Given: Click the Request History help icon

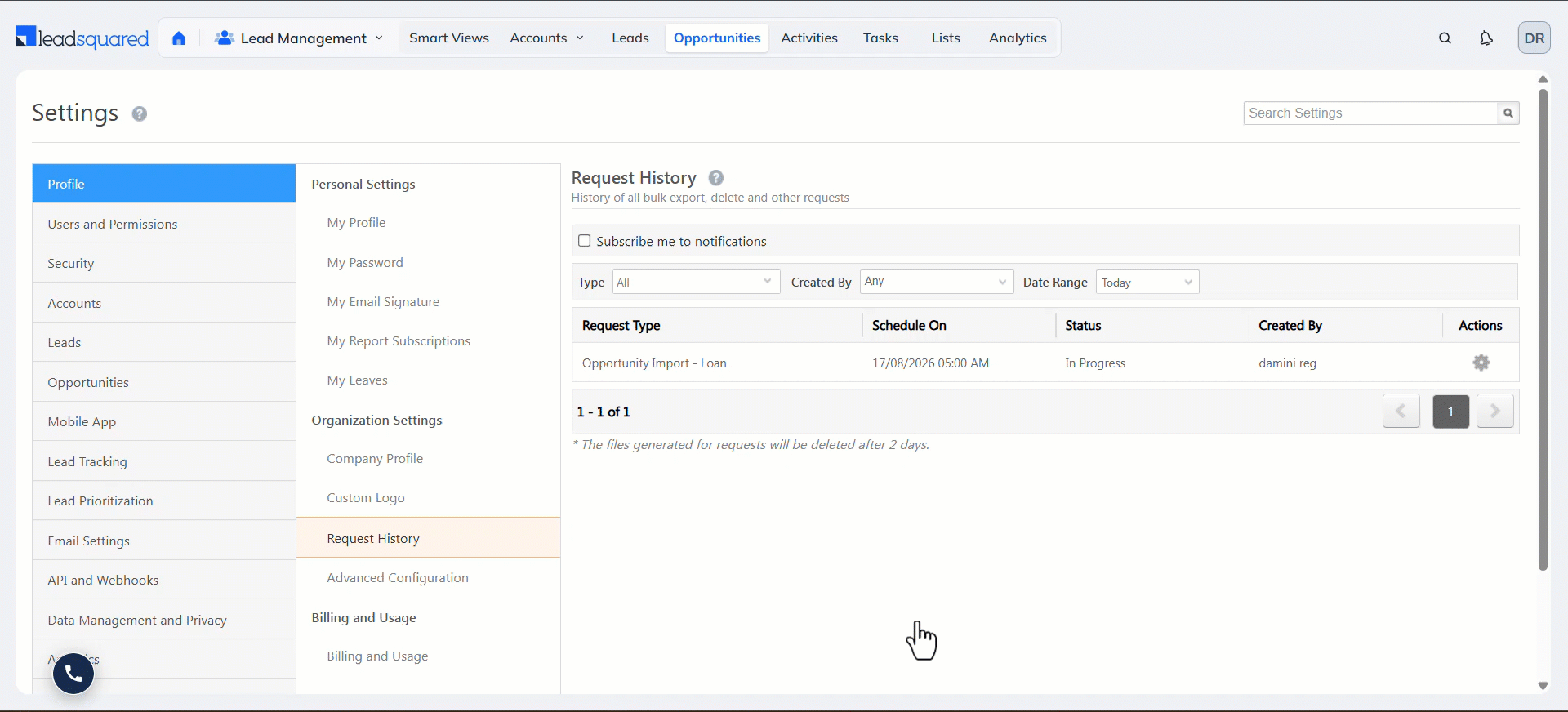Looking at the screenshot, I should (x=716, y=178).
